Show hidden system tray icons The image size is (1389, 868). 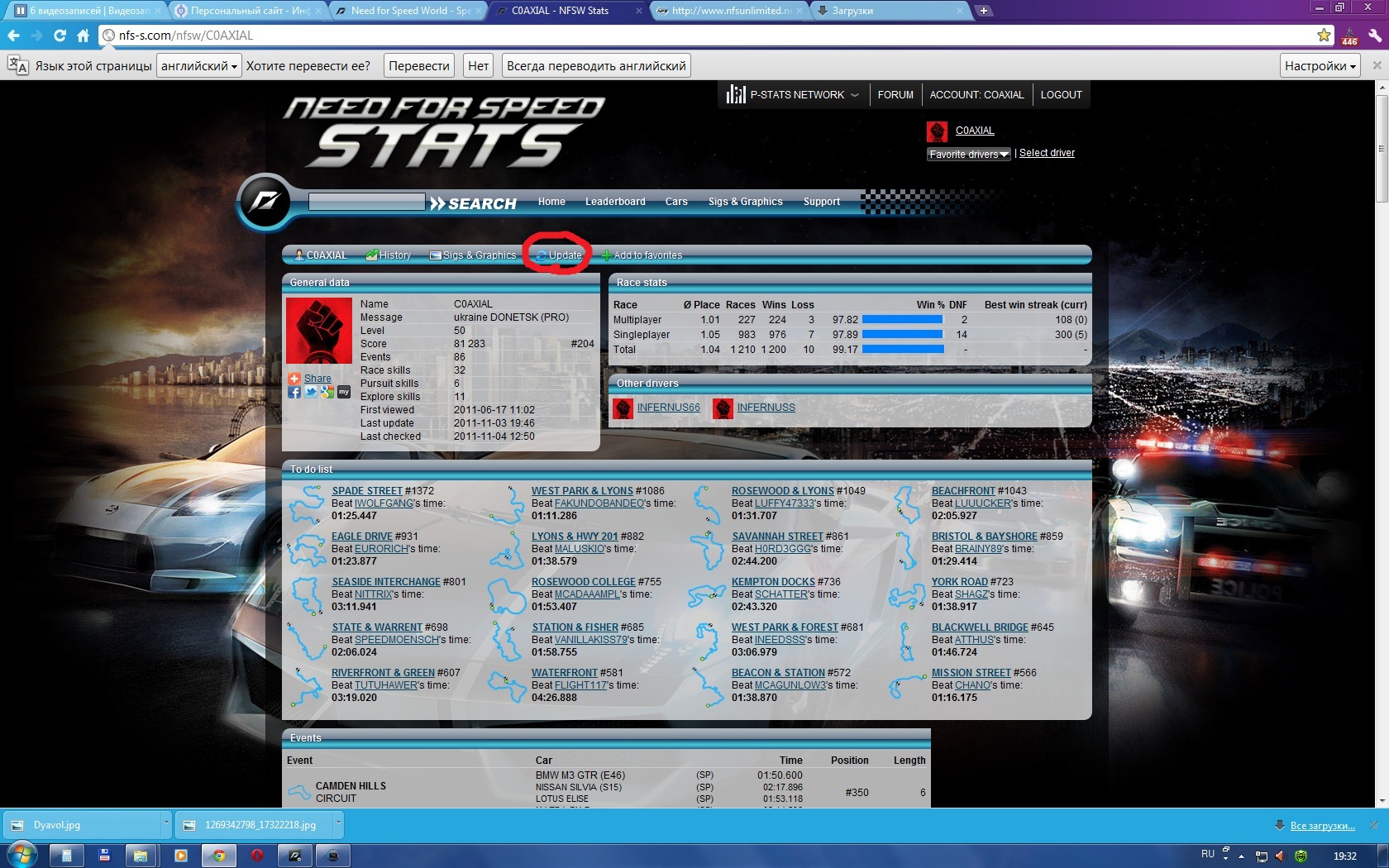(x=1241, y=856)
